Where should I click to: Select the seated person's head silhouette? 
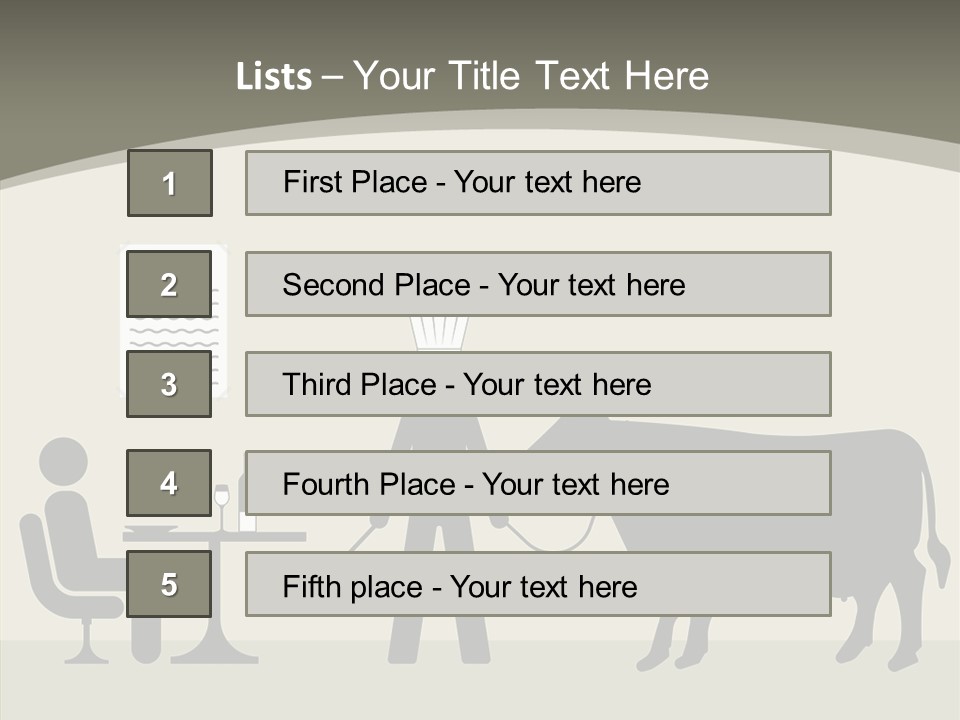(x=65, y=463)
